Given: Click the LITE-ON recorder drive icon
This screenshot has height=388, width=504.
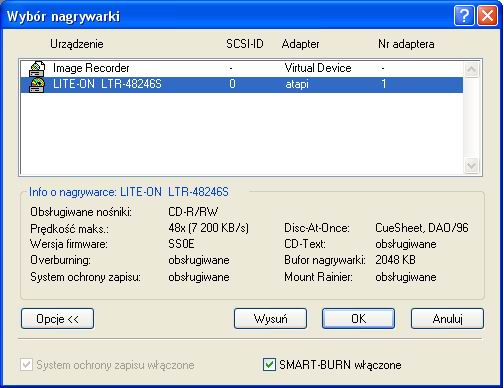Looking at the screenshot, I should click(x=37, y=85).
